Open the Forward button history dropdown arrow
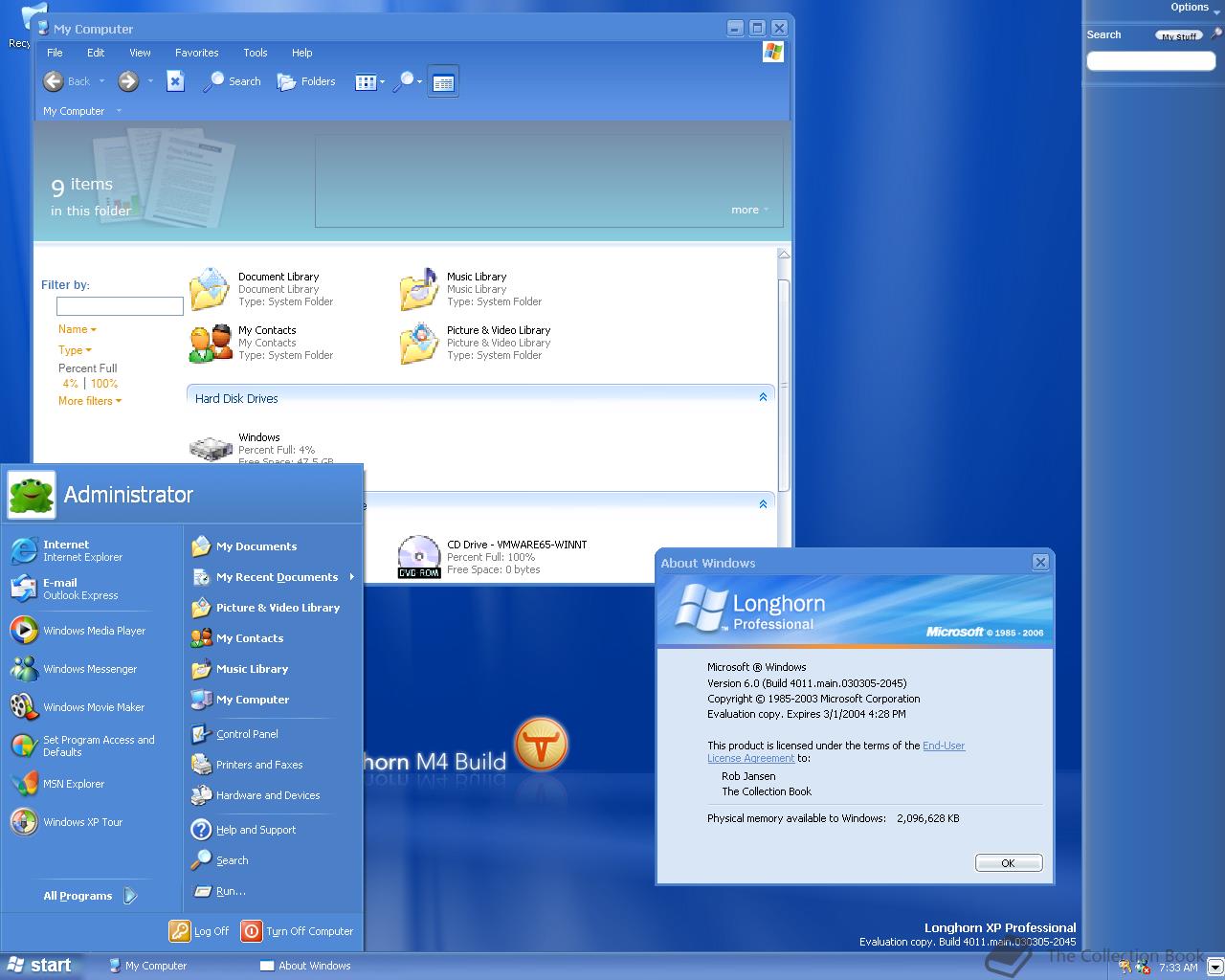Image resolution: width=1225 pixels, height=980 pixels. [x=150, y=81]
